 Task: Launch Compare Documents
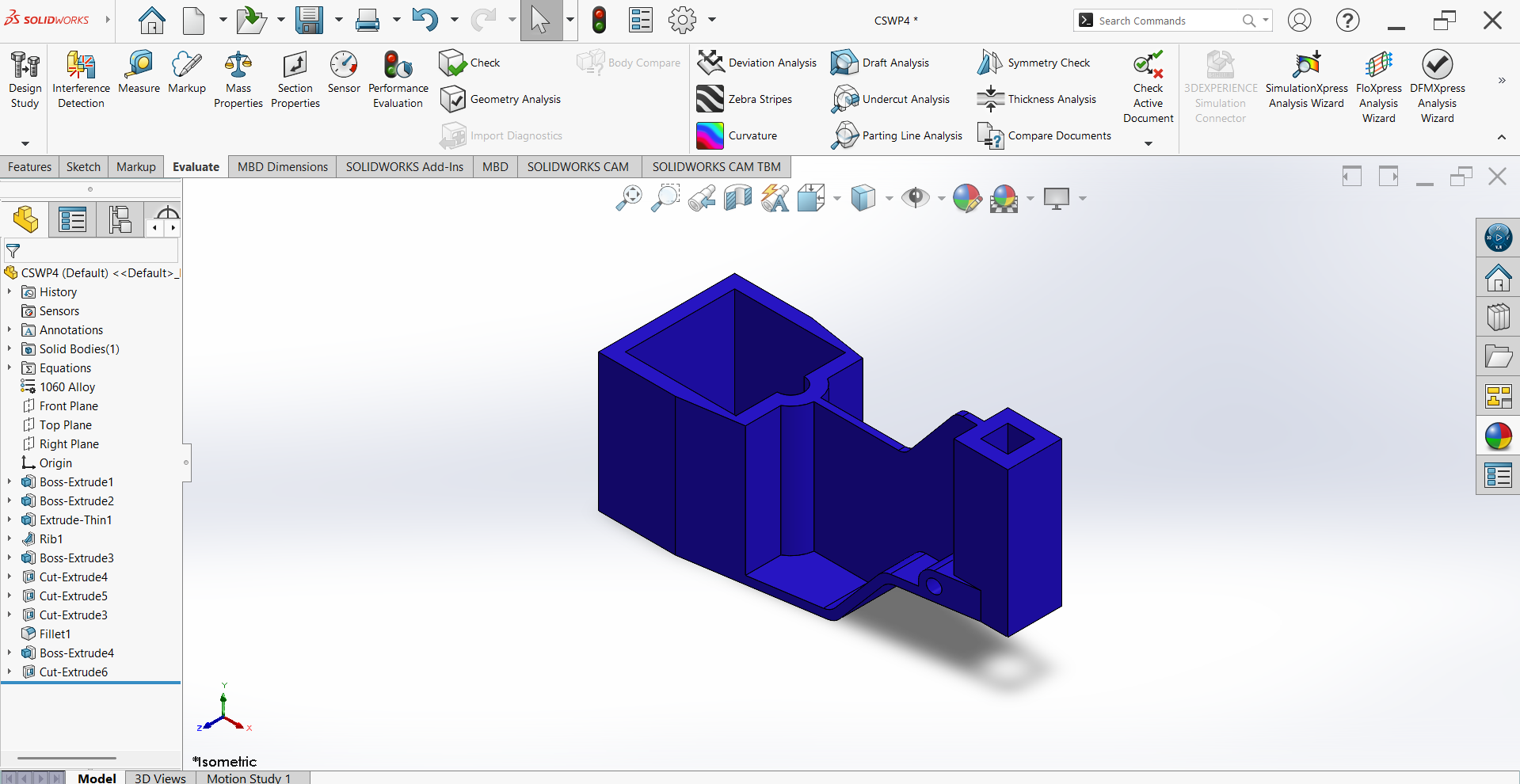[x=1044, y=135]
